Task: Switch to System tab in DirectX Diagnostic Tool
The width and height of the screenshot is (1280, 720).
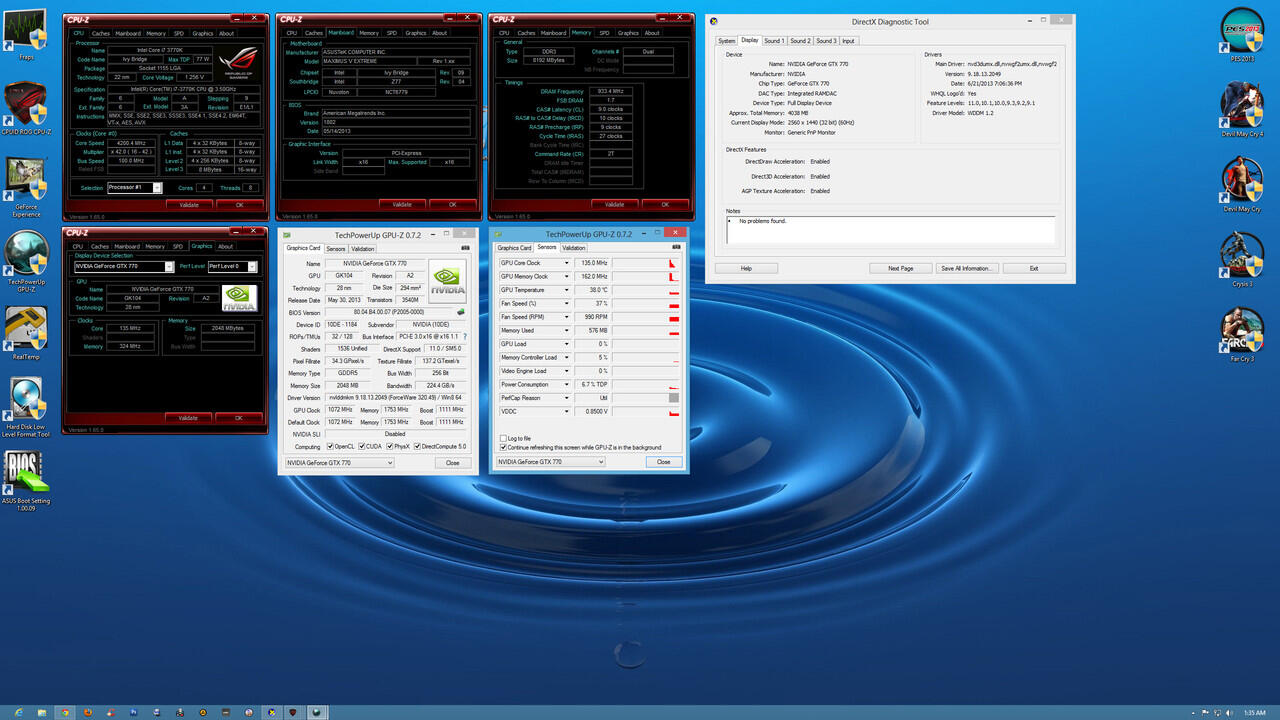Action: (x=726, y=41)
